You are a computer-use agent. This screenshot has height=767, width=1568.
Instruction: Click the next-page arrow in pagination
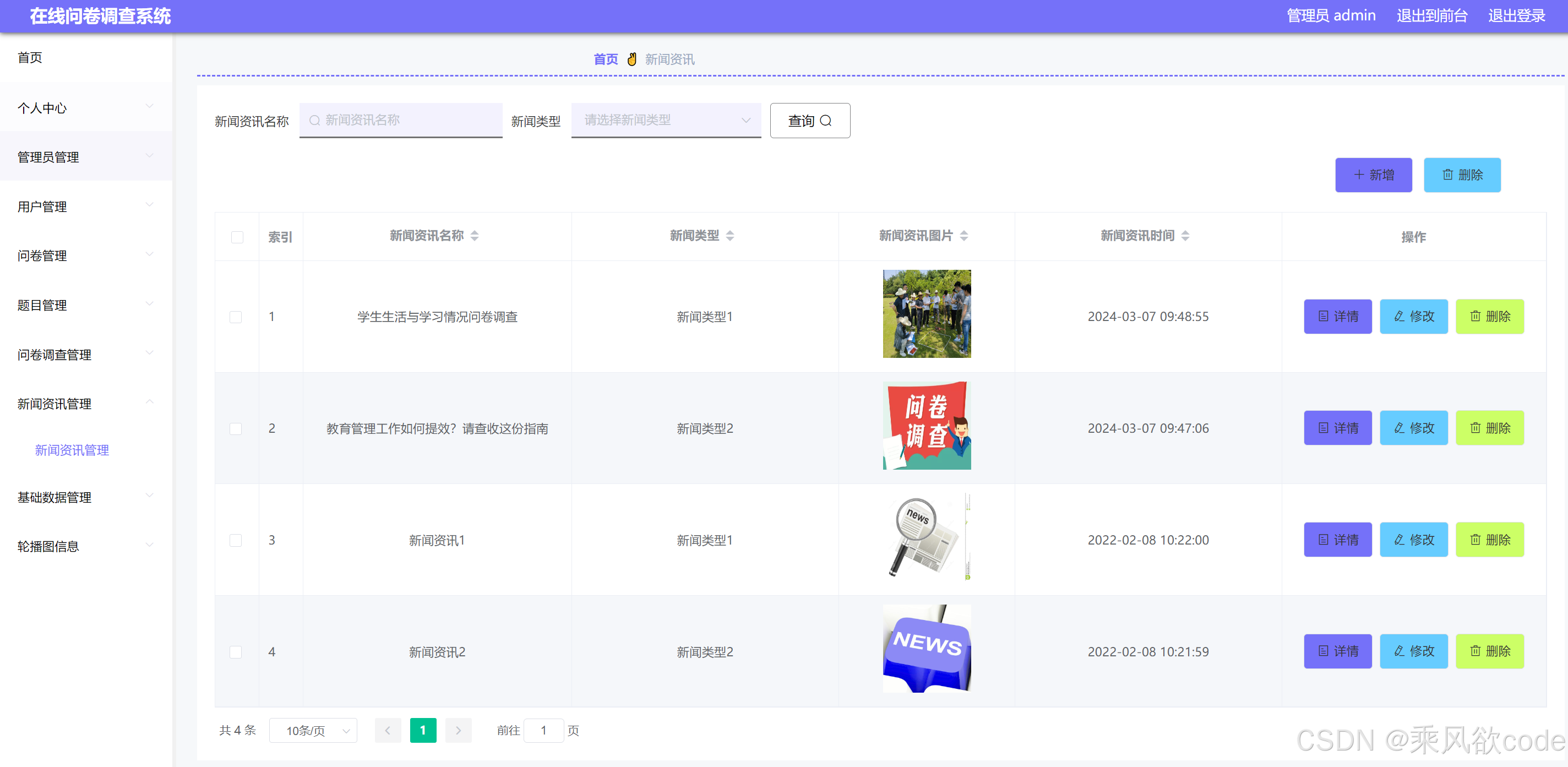click(459, 730)
